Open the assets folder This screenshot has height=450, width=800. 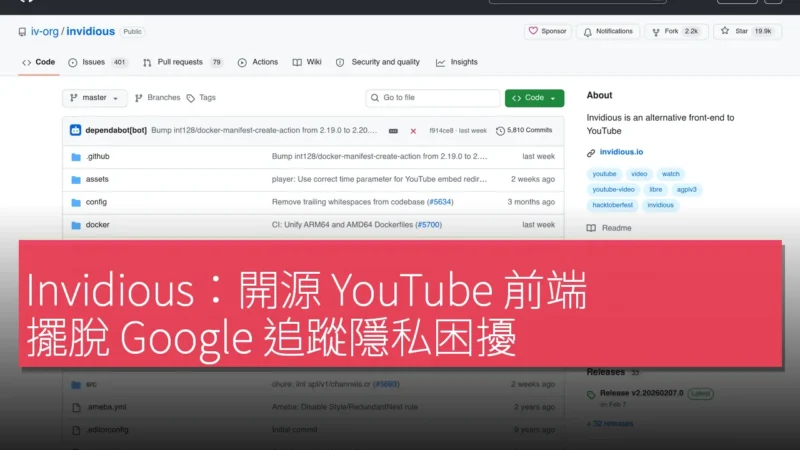coord(97,179)
